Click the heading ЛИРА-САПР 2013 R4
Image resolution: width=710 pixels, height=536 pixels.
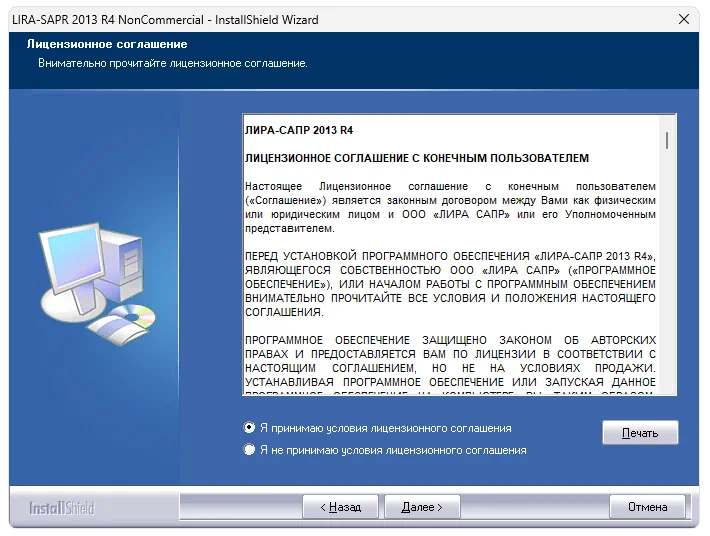(299, 130)
